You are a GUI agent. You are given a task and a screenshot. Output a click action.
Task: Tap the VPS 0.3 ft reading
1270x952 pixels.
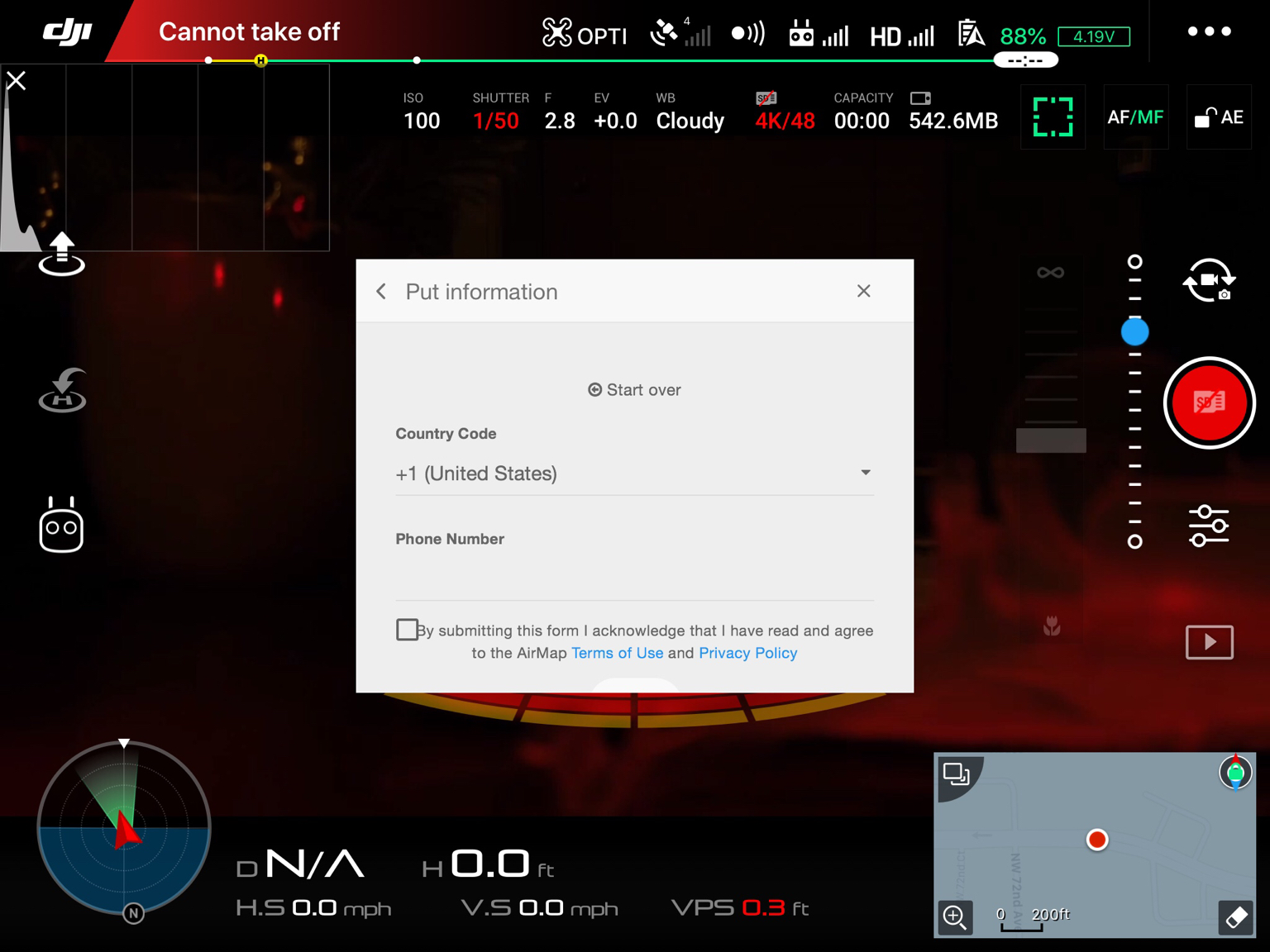[x=739, y=908]
